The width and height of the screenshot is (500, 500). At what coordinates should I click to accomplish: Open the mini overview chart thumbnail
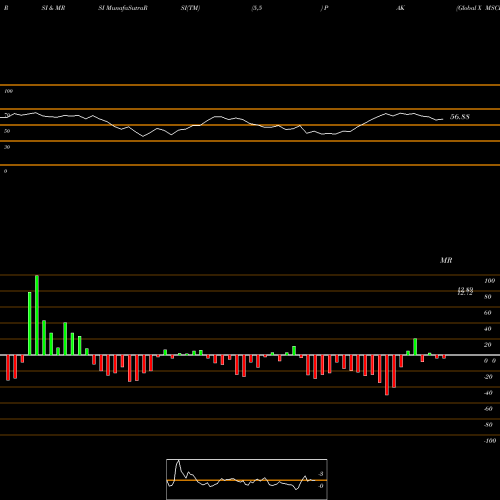pos(247,479)
